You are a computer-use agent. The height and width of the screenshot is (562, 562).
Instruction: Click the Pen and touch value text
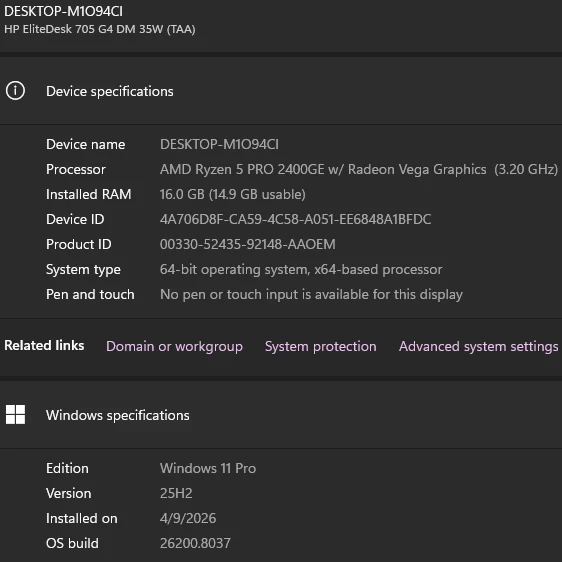tap(311, 295)
